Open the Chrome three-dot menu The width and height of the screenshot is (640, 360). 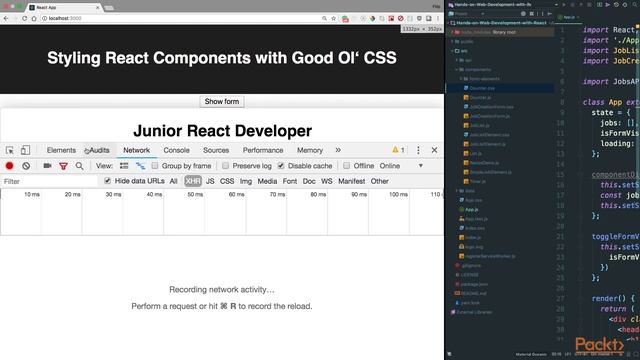pos(438,18)
